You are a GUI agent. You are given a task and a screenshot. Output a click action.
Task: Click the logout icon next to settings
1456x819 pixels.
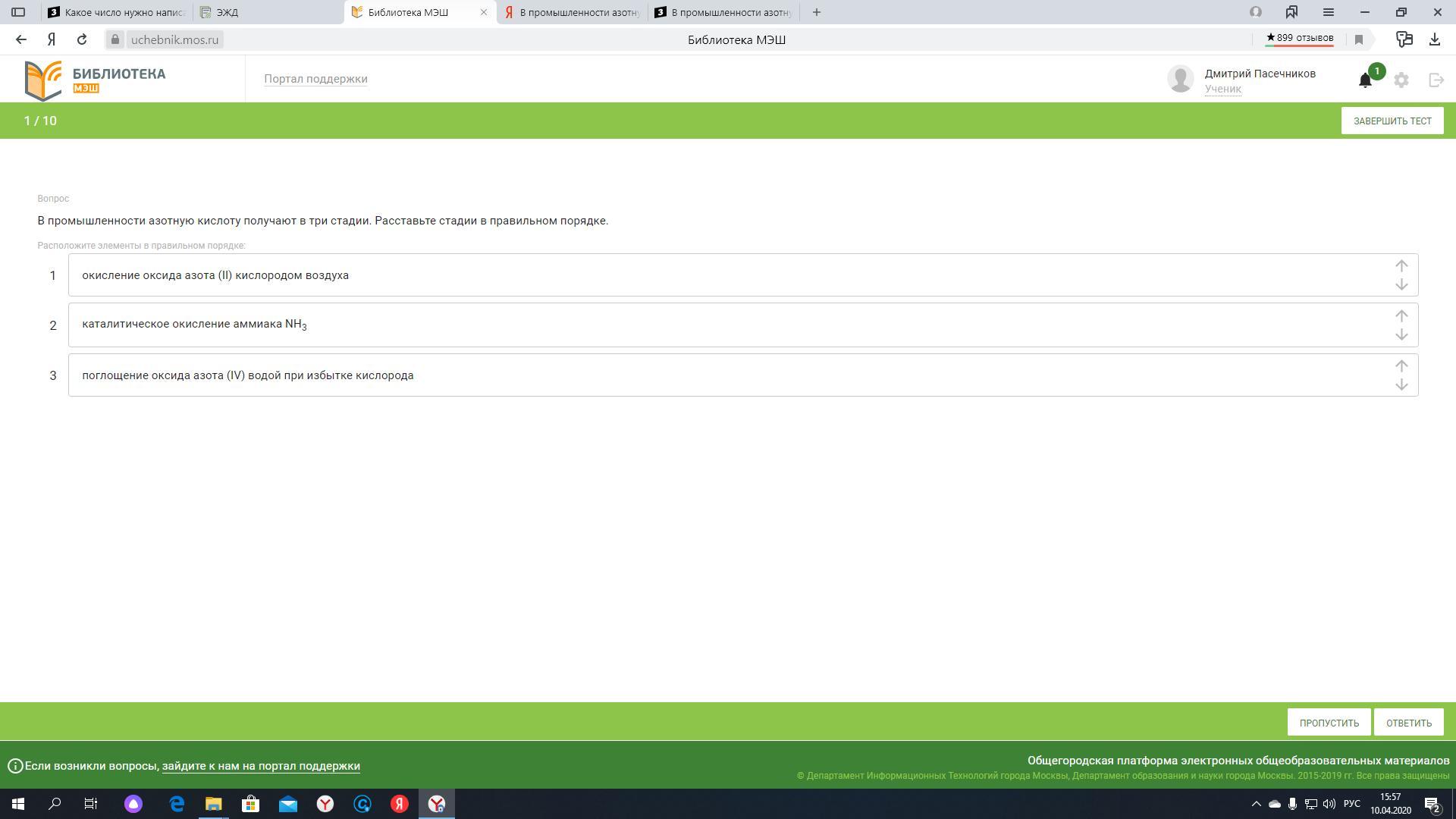click(x=1436, y=80)
